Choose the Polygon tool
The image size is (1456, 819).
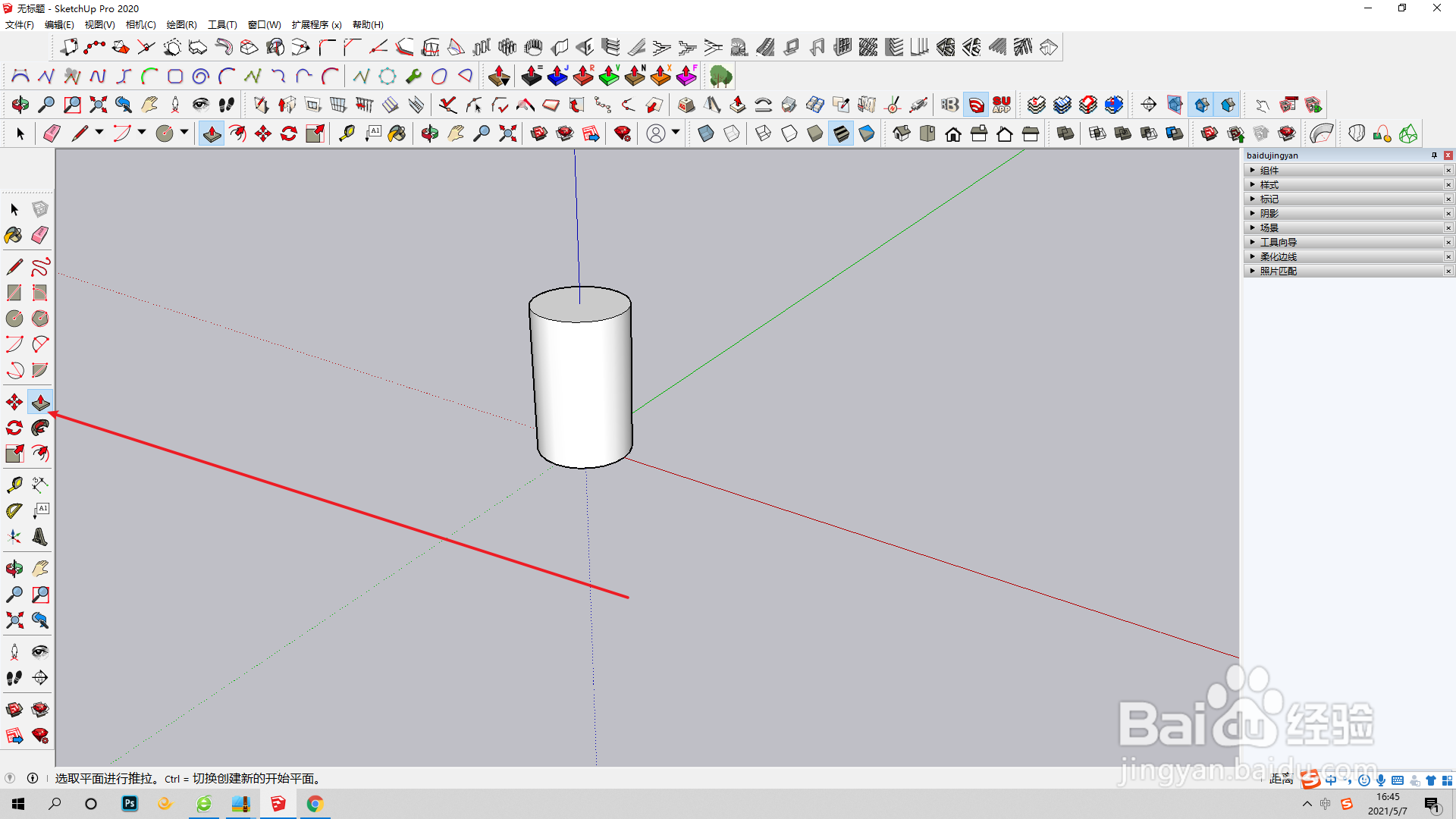coord(40,318)
